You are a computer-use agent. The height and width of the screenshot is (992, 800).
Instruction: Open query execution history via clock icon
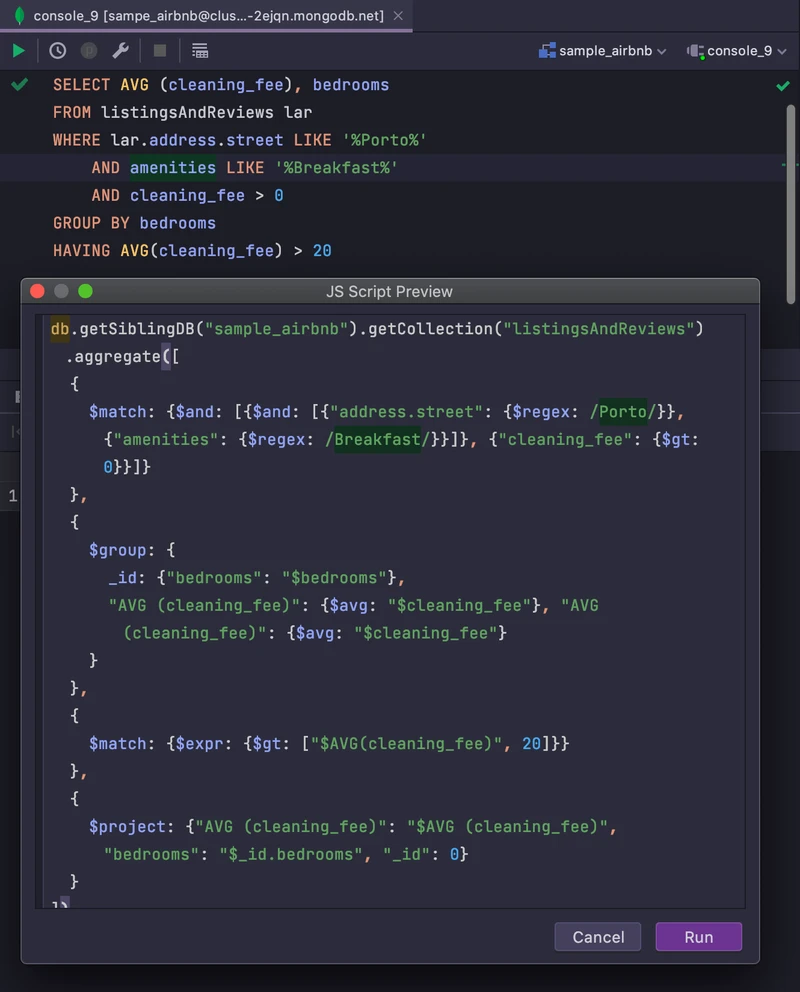(x=57, y=50)
